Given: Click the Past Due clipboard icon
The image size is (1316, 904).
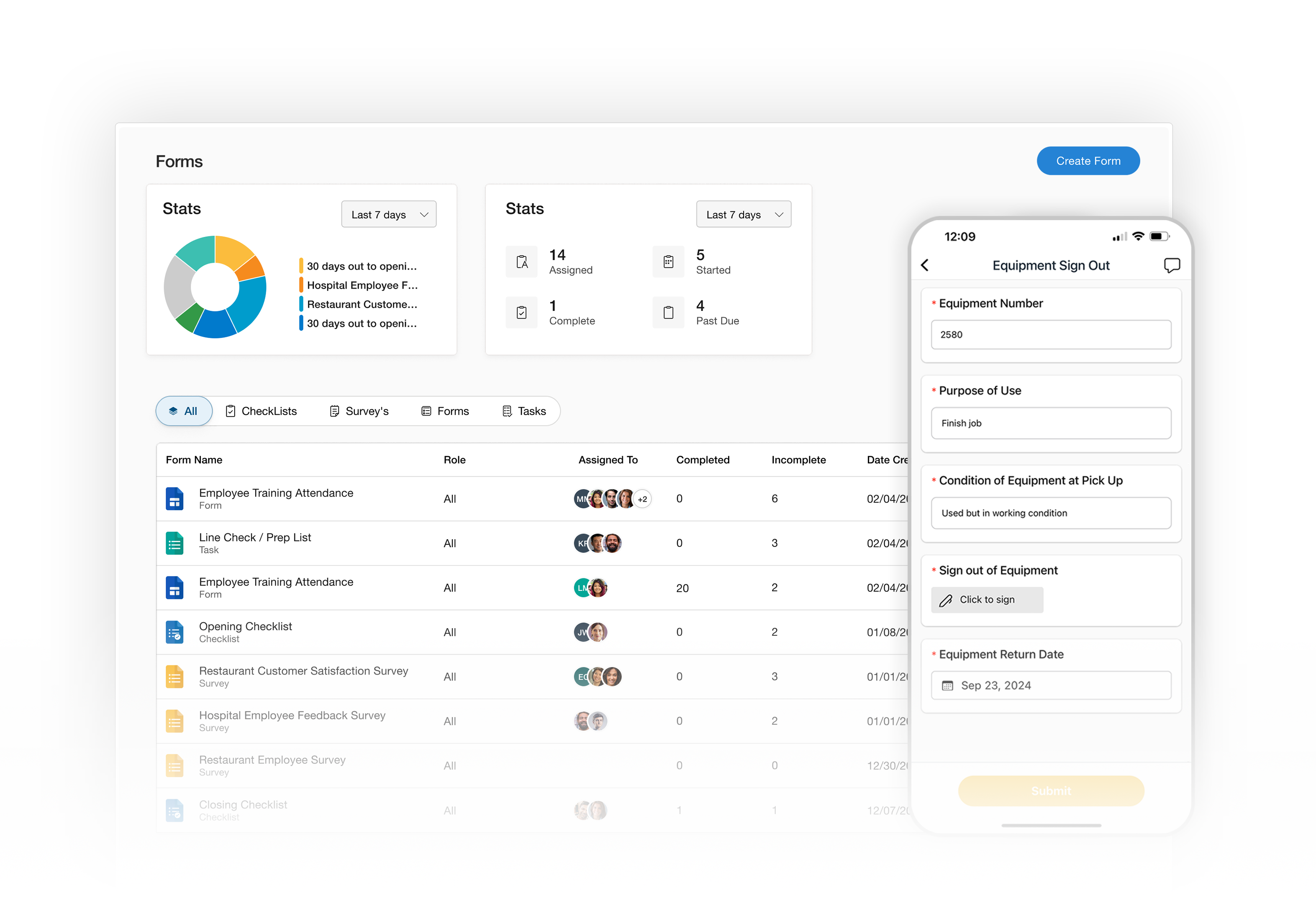Looking at the screenshot, I should tap(668, 313).
